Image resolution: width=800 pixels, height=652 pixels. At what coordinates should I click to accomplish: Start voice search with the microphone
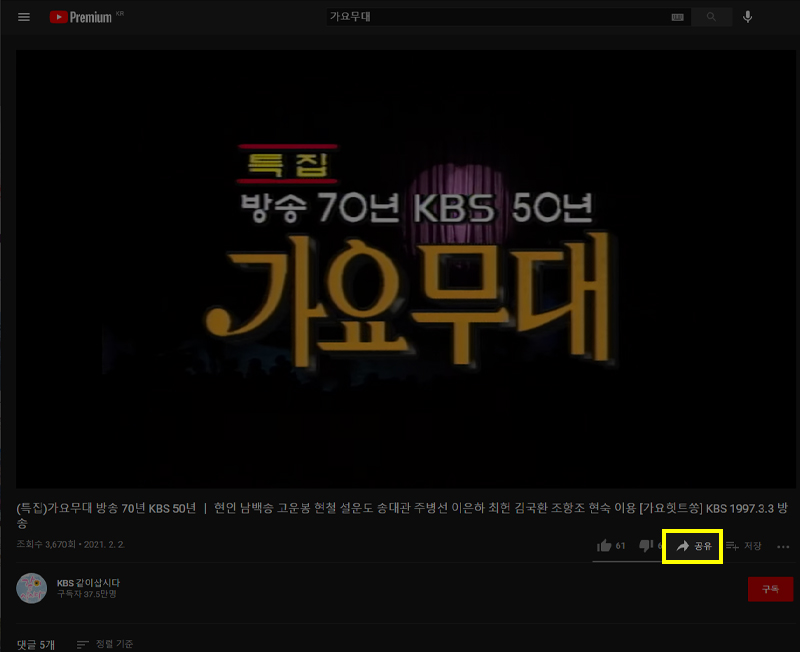pos(747,17)
